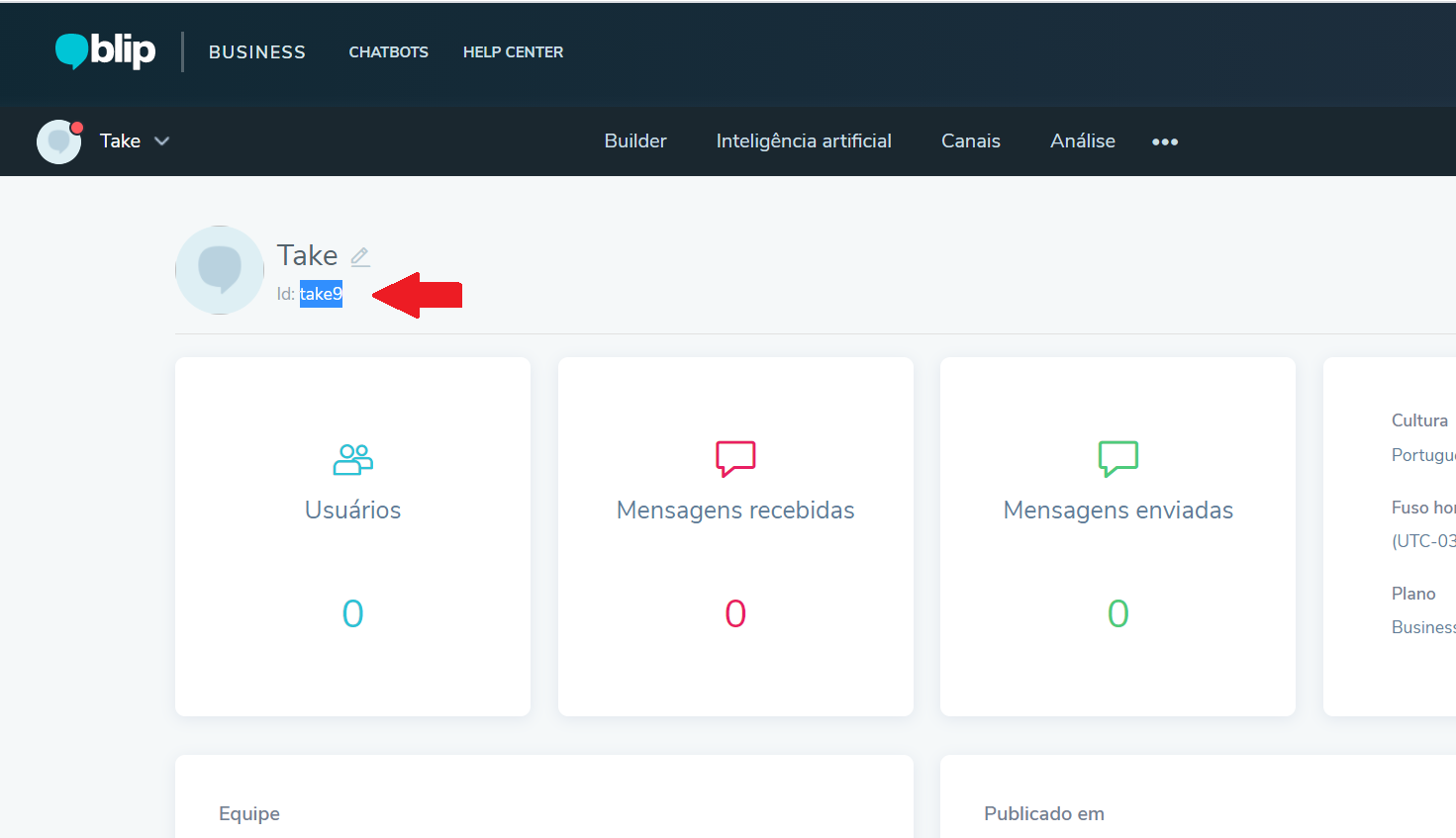The width and height of the screenshot is (1456, 838).
Task: Open the Análise tab
Action: 1083,140
